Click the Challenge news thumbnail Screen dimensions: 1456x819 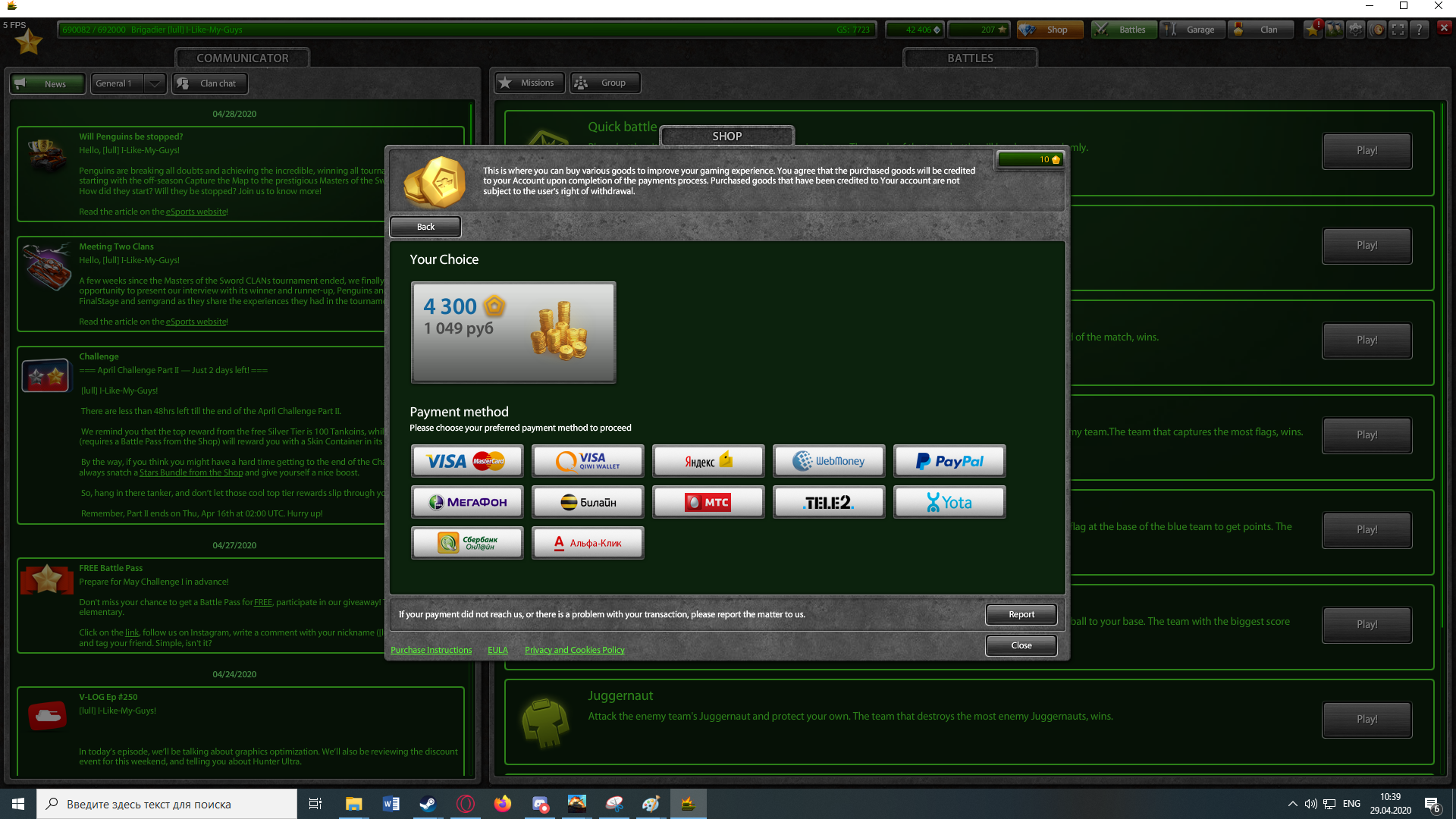pyautogui.click(x=45, y=375)
